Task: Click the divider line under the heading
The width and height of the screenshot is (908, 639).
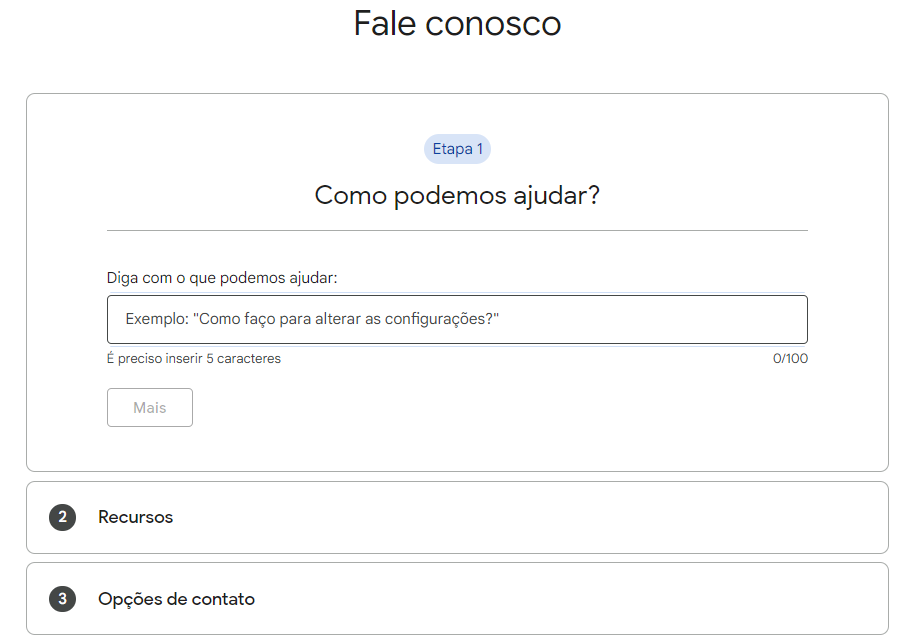Action: click(457, 231)
